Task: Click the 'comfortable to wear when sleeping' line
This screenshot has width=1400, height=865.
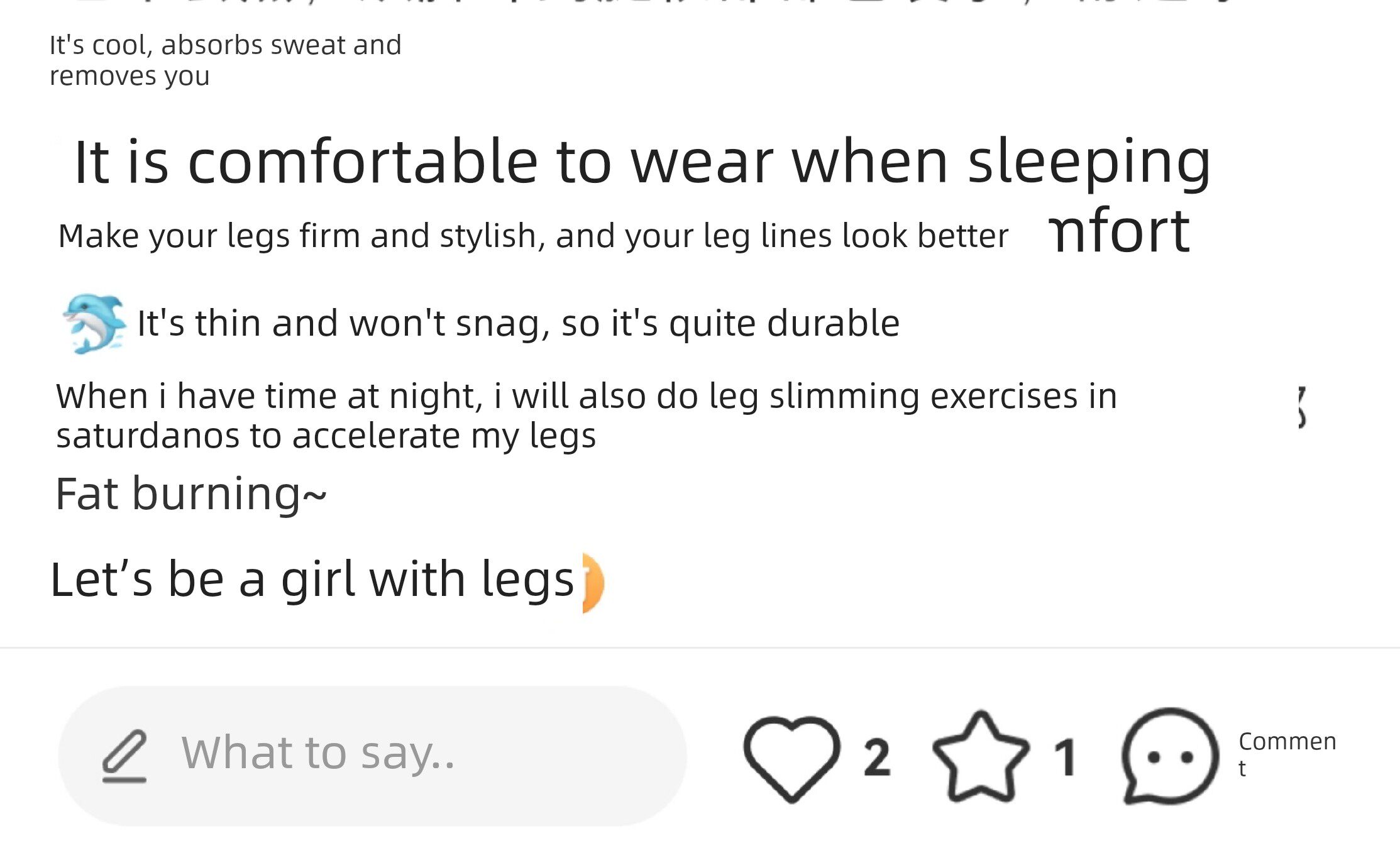Action: point(641,162)
